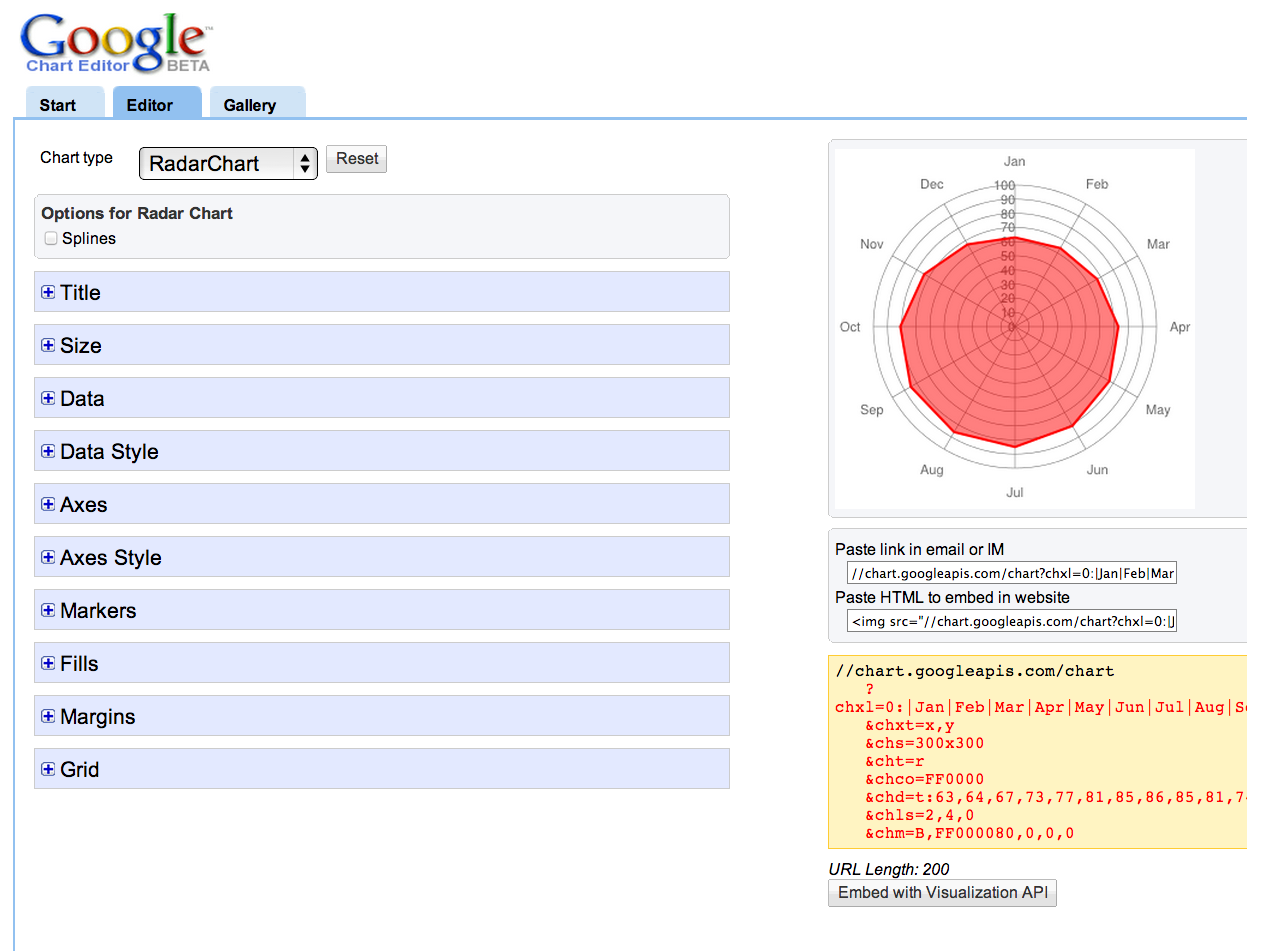Click the Google Chart Editor logo

click(115, 44)
